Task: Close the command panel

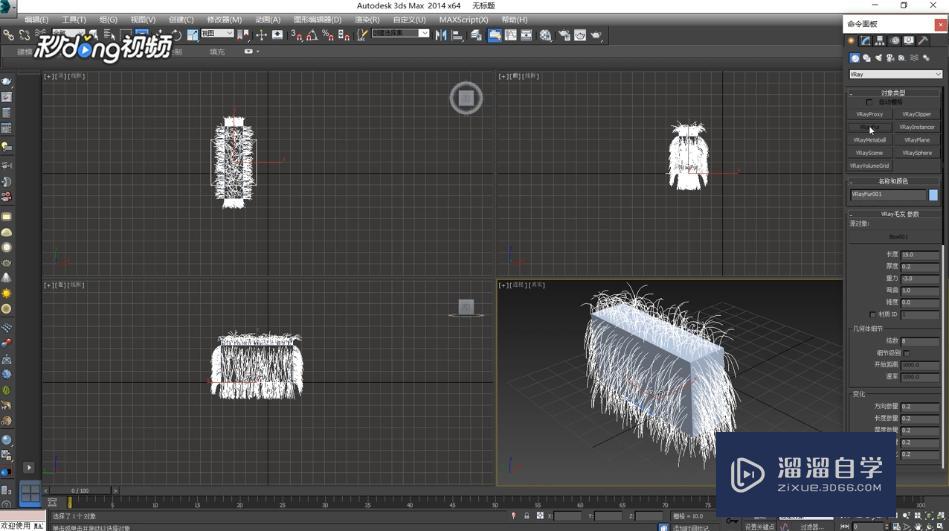Action: click(x=941, y=24)
